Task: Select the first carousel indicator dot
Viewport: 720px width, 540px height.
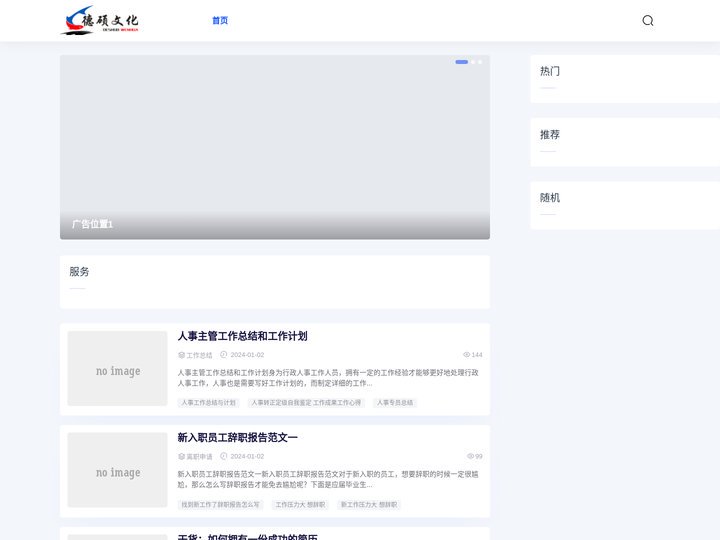Action: point(461,62)
